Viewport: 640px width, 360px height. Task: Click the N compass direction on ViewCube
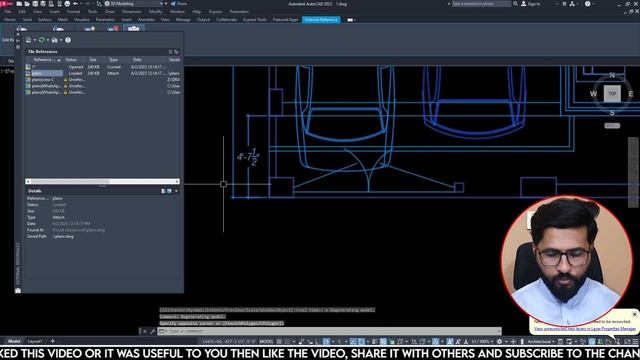pyautogui.click(x=612, y=75)
